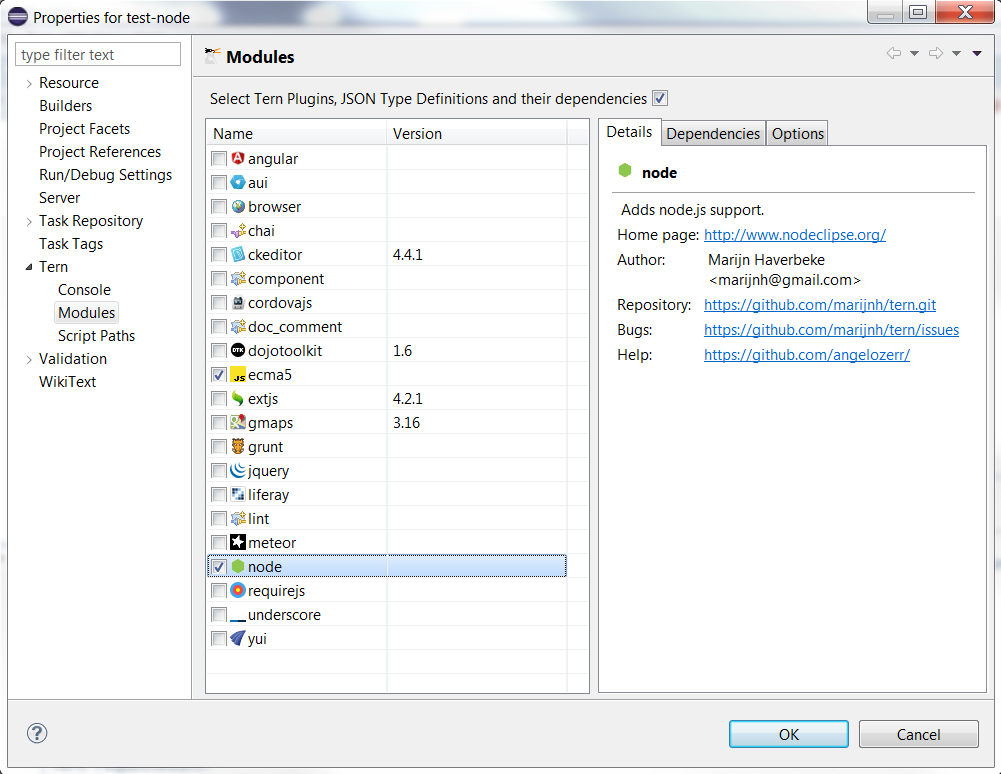Open the nodeclipse.org home page link

click(x=794, y=235)
